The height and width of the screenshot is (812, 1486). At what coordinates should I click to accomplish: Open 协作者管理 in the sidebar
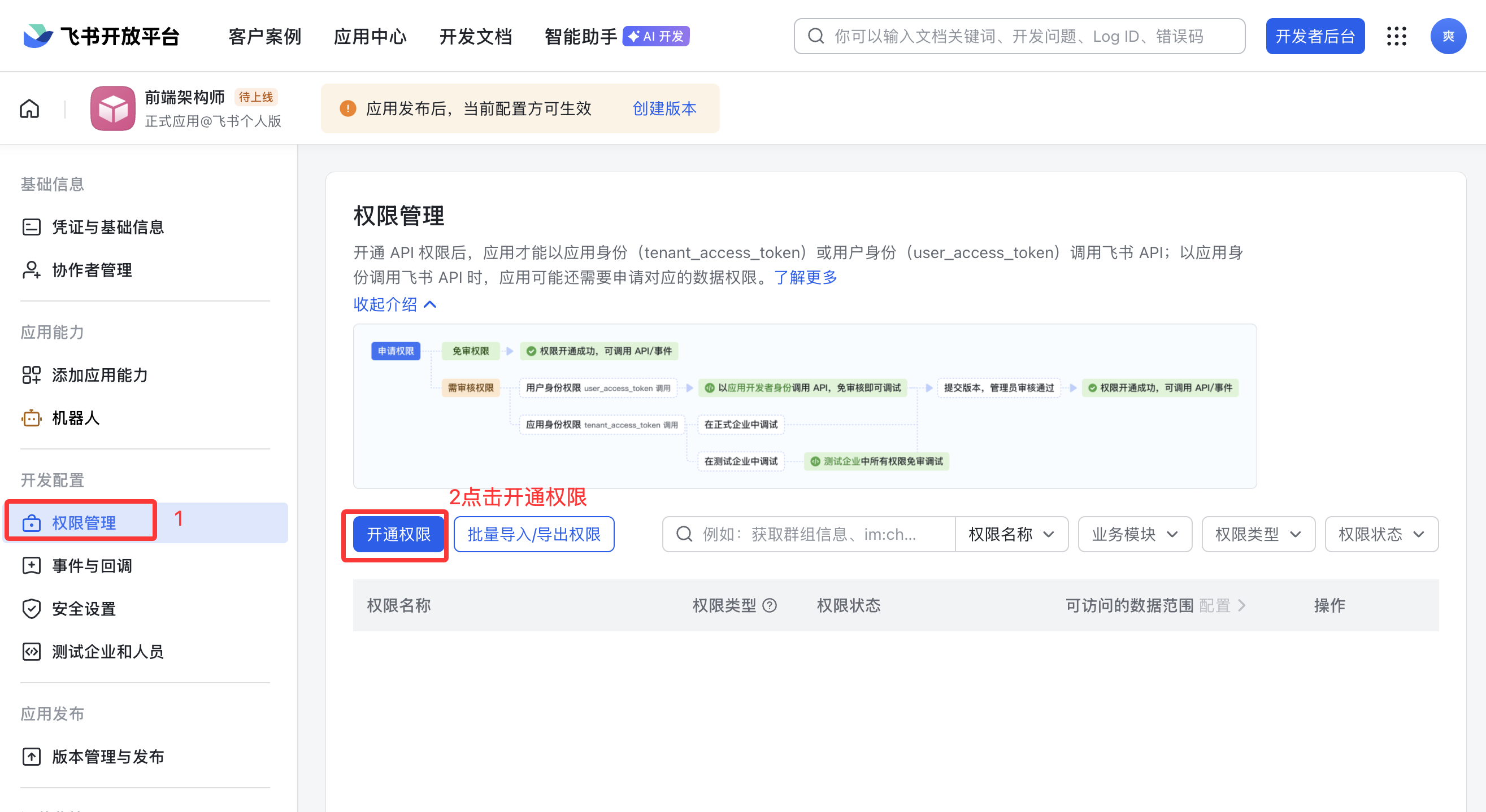91,270
